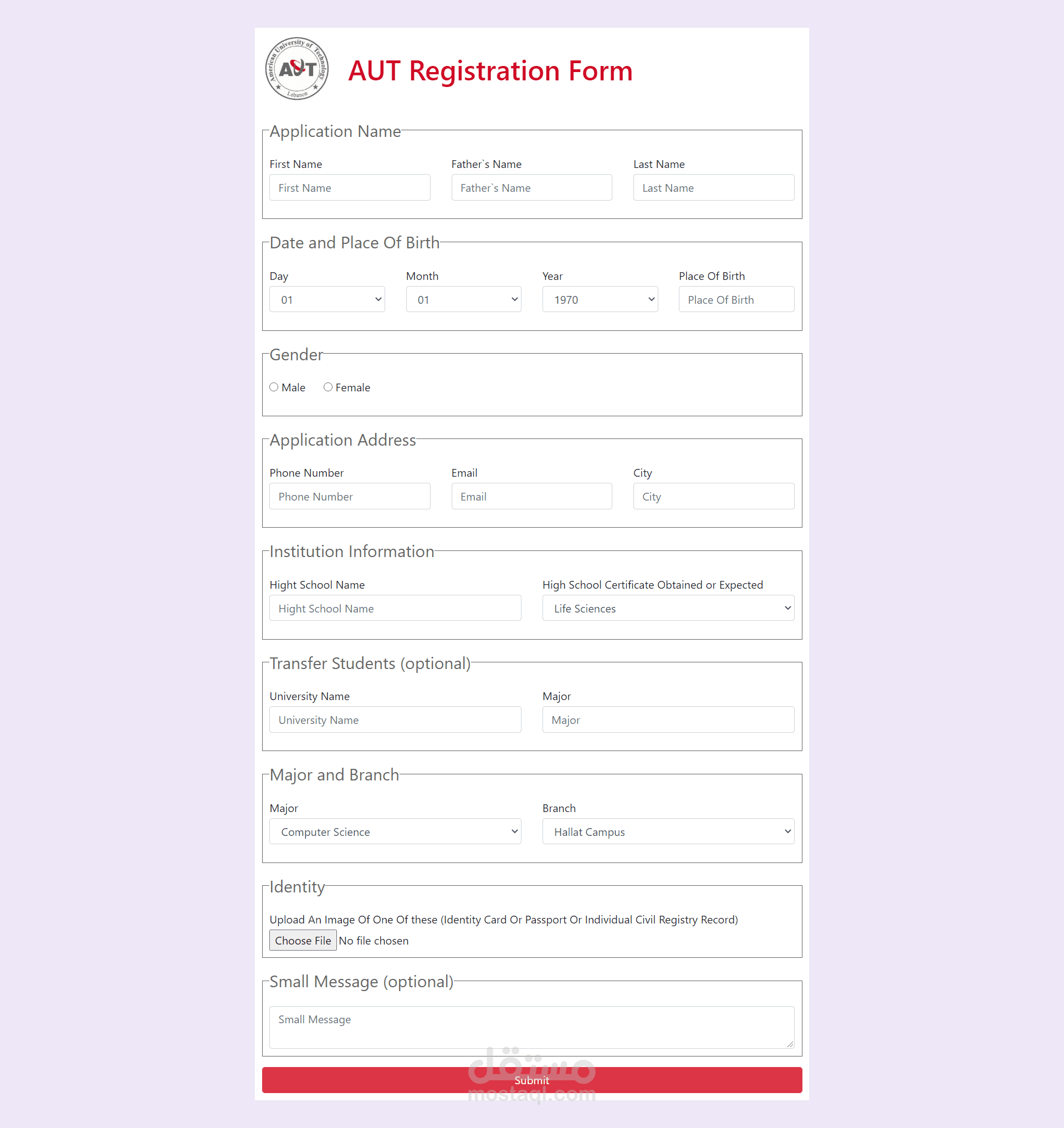Open the Month dropdown
The width and height of the screenshot is (1064, 1128).
[463, 299]
